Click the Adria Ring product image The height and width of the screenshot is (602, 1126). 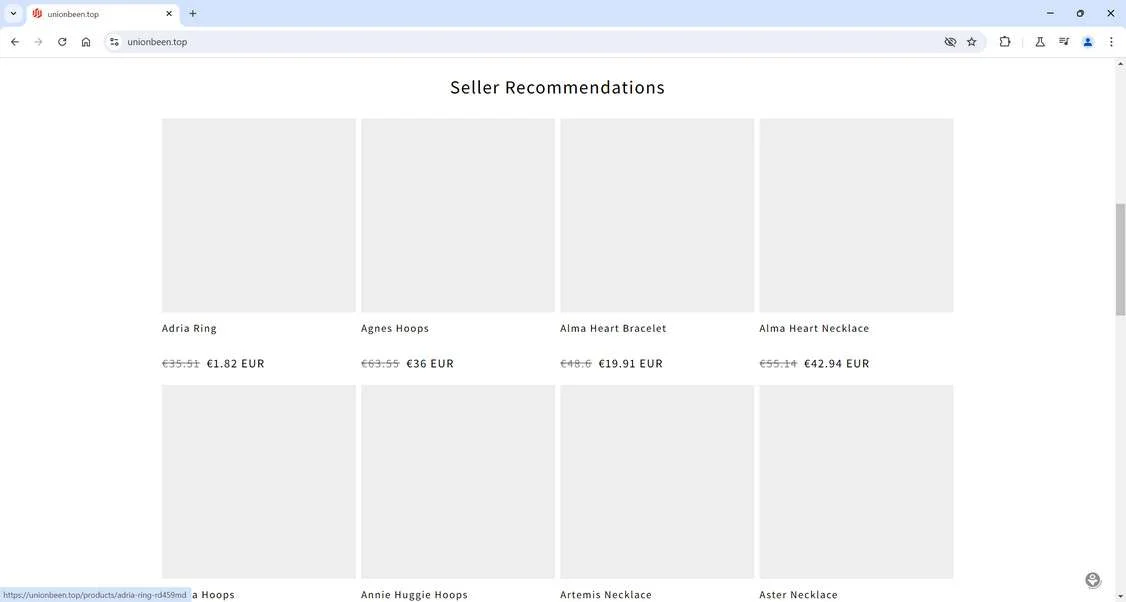point(259,216)
